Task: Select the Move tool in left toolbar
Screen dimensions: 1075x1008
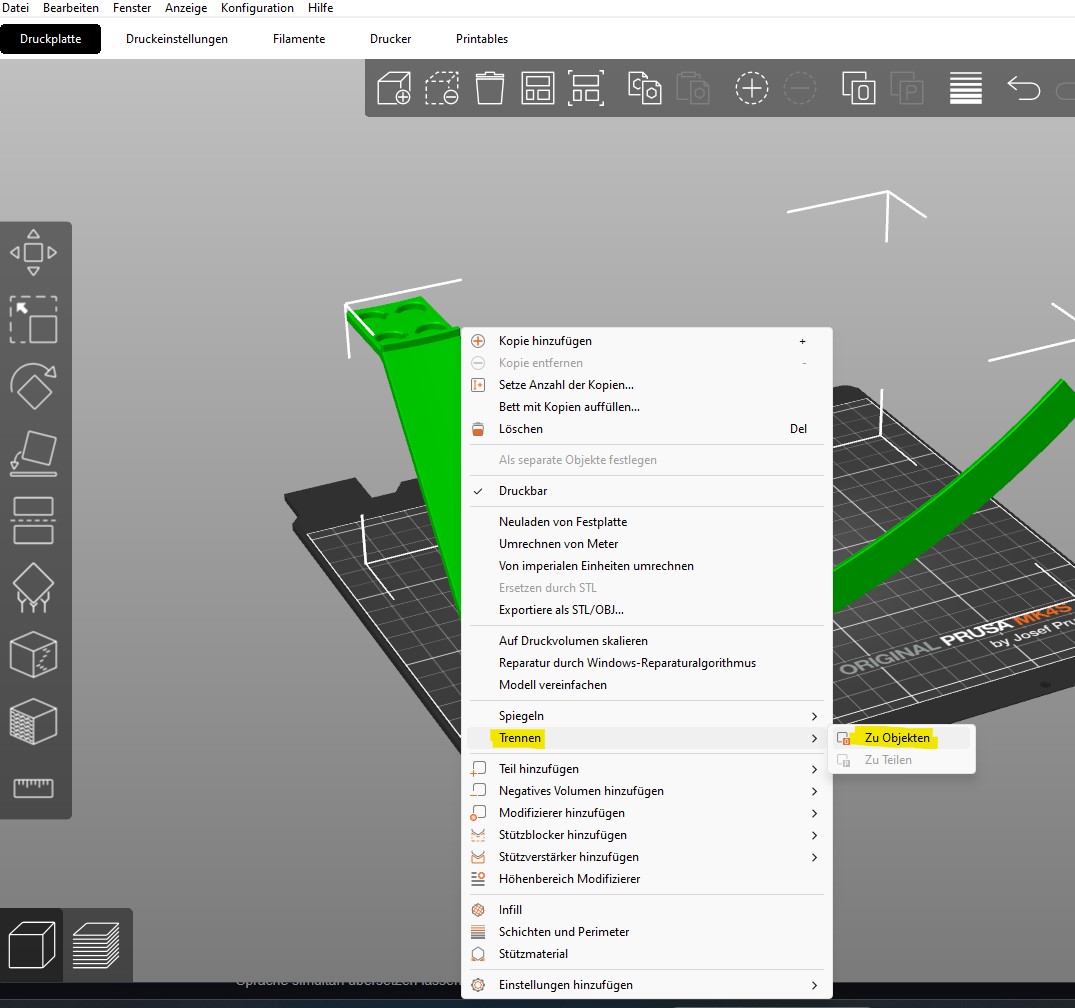Action: (x=33, y=253)
